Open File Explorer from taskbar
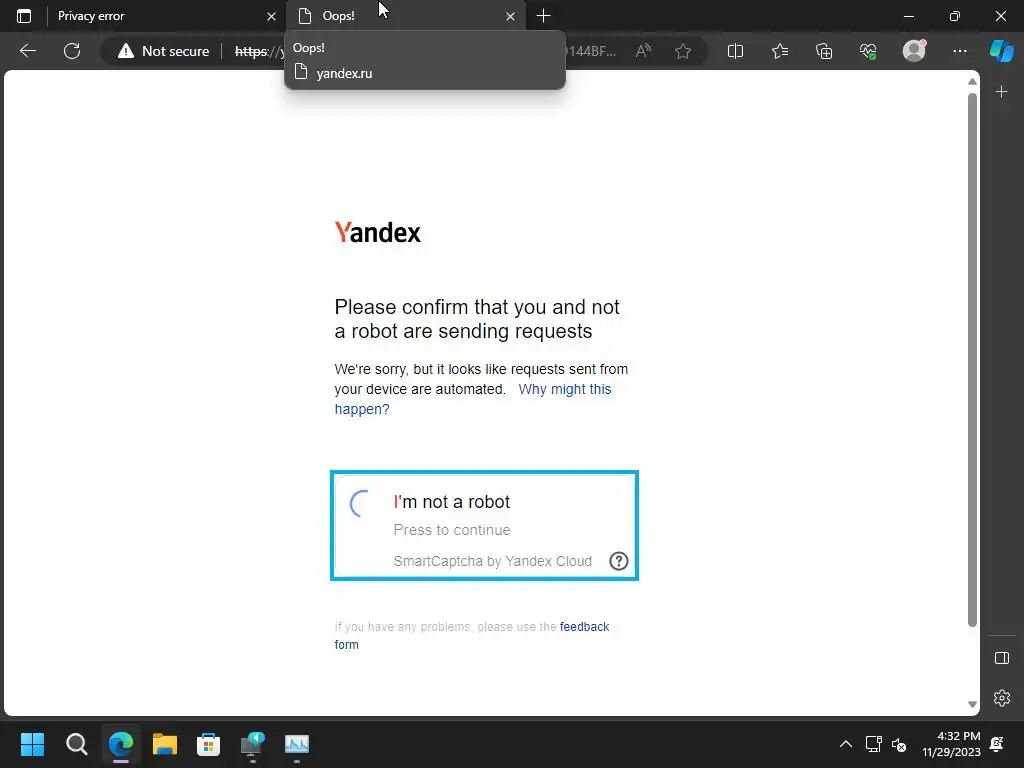 tap(165, 744)
